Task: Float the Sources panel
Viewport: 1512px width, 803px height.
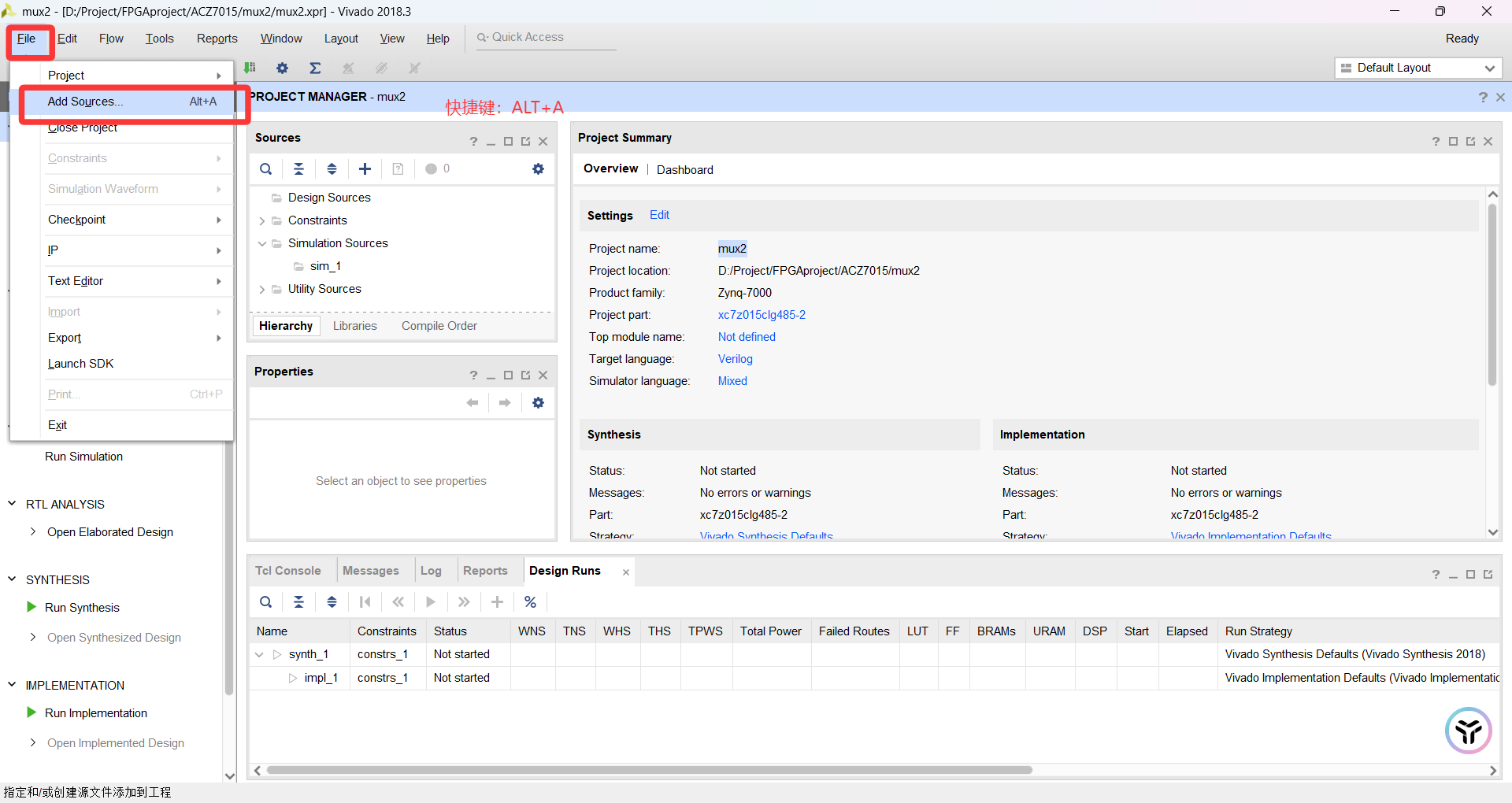Action: click(525, 142)
